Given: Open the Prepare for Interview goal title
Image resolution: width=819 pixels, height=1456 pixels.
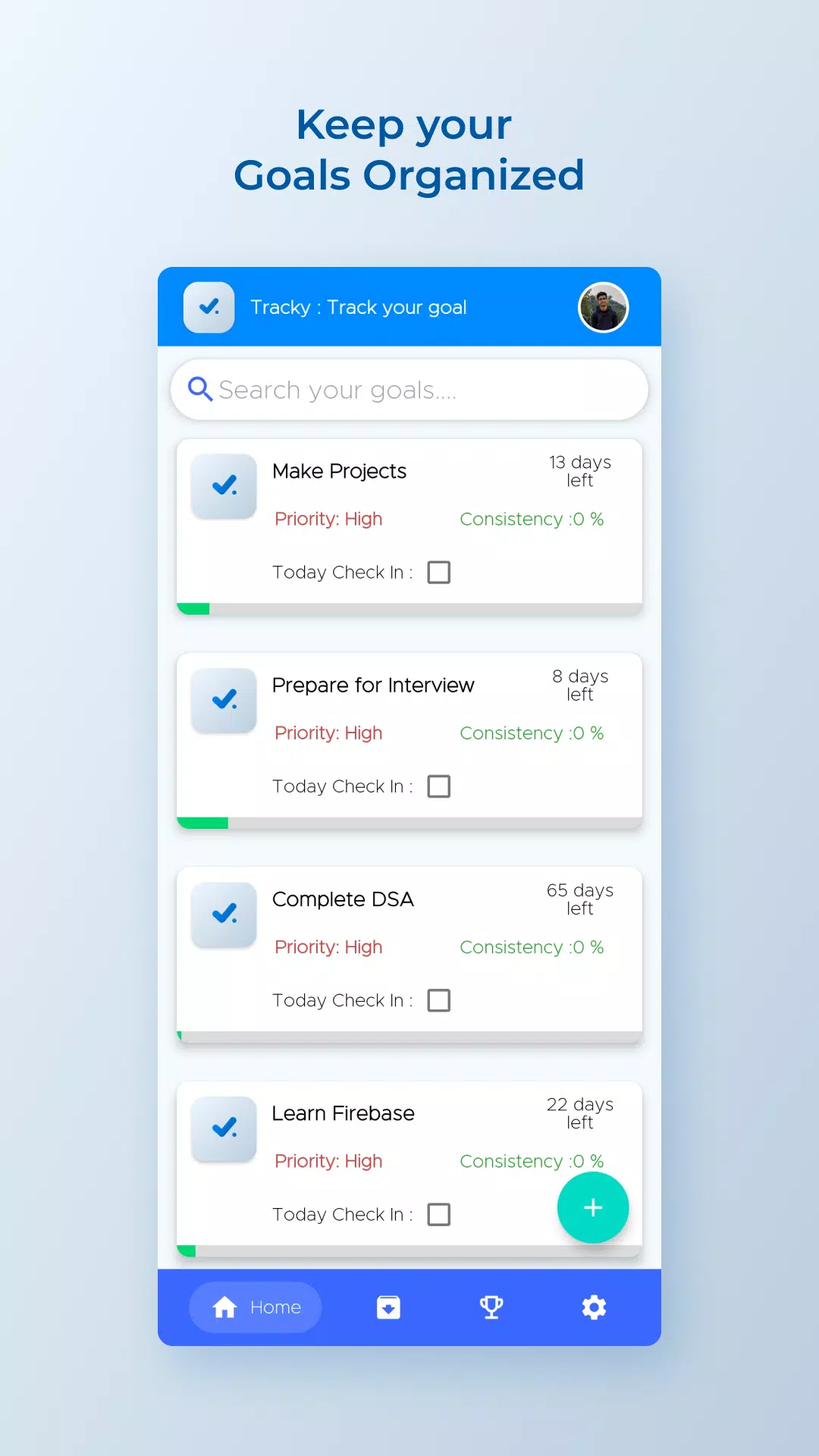Looking at the screenshot, I should coord(373,685).
